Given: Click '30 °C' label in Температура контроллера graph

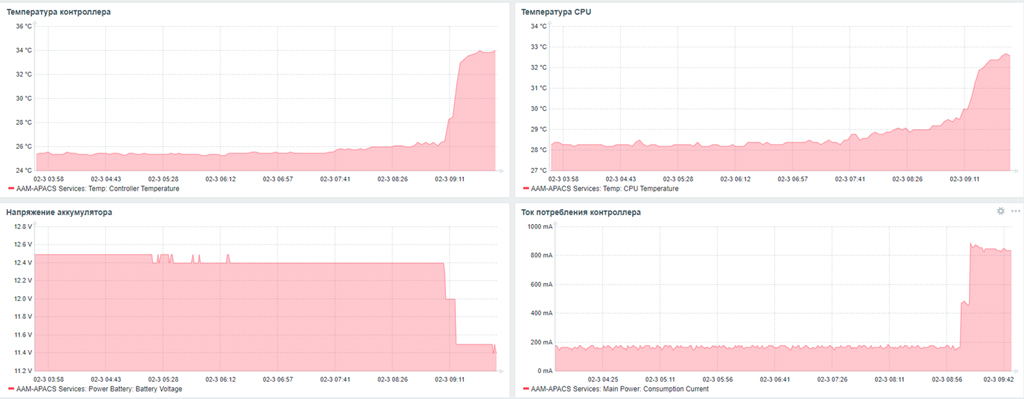Looking at the screenshot, I should [x=24, y=99].
